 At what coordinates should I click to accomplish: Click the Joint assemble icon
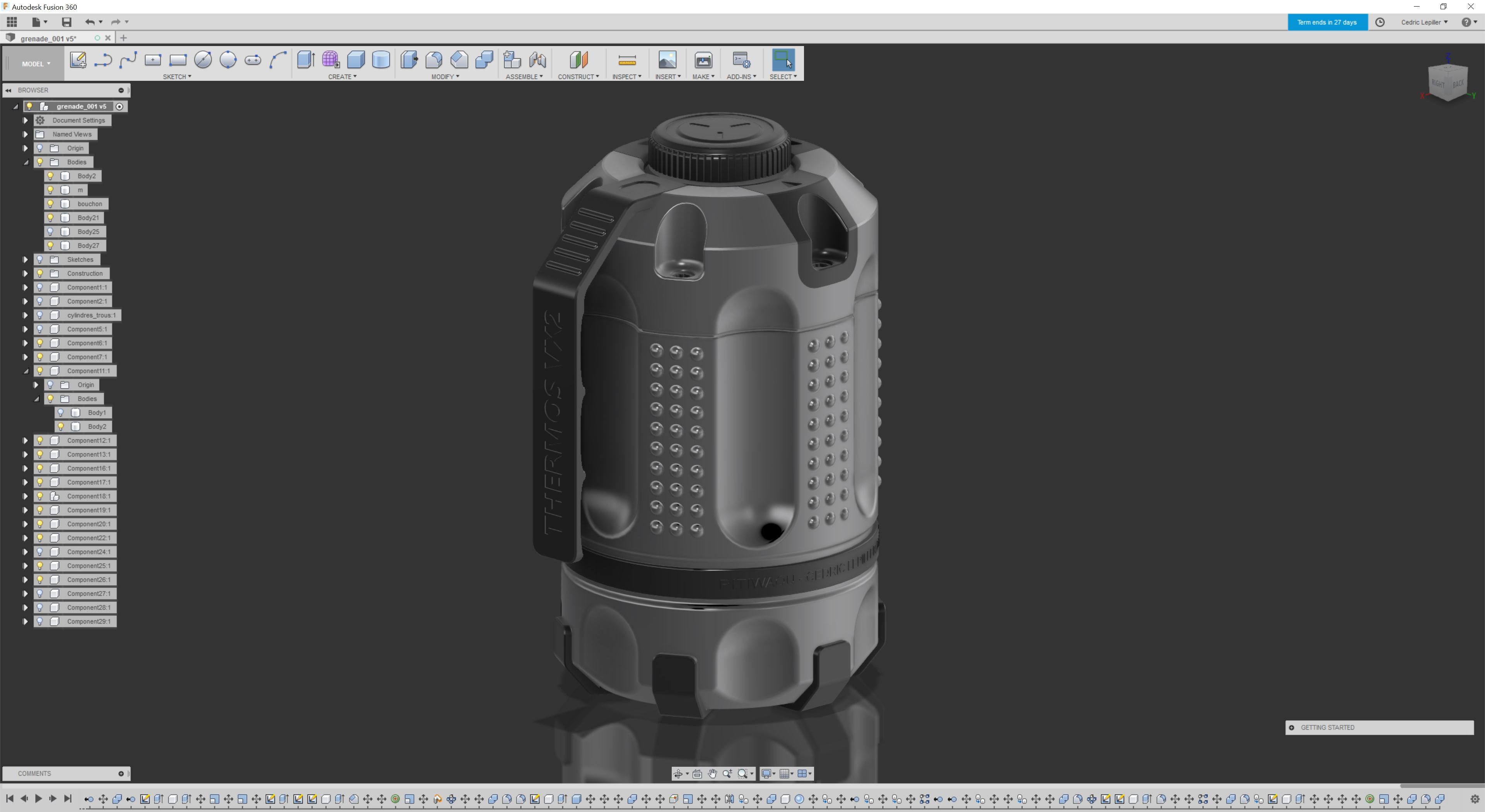[537, 60]
